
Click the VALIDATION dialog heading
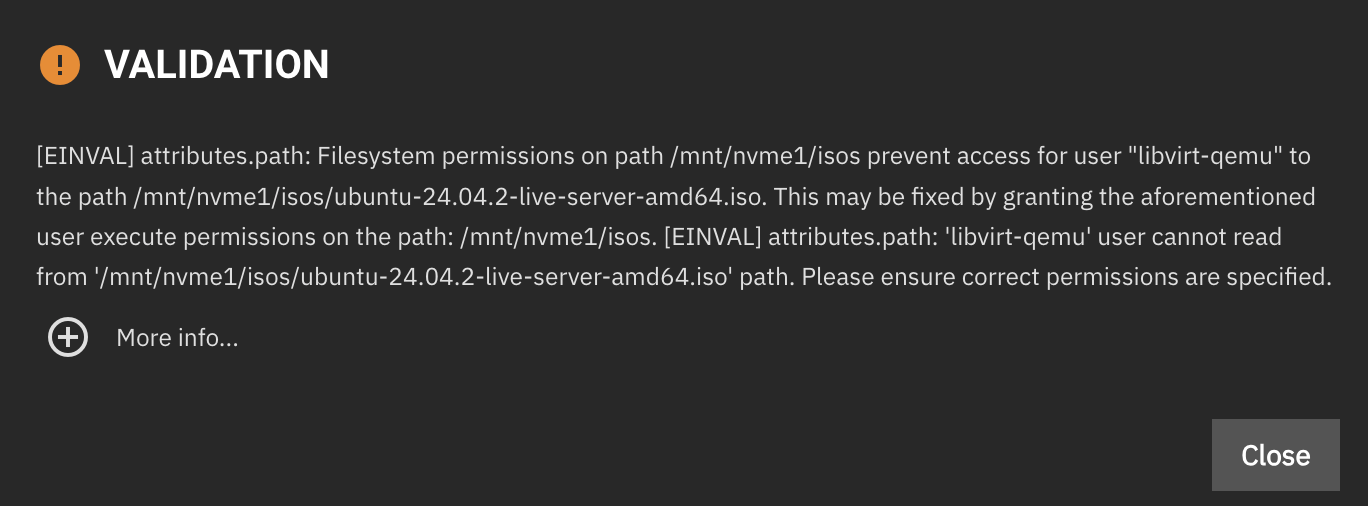tap(217, 65)
